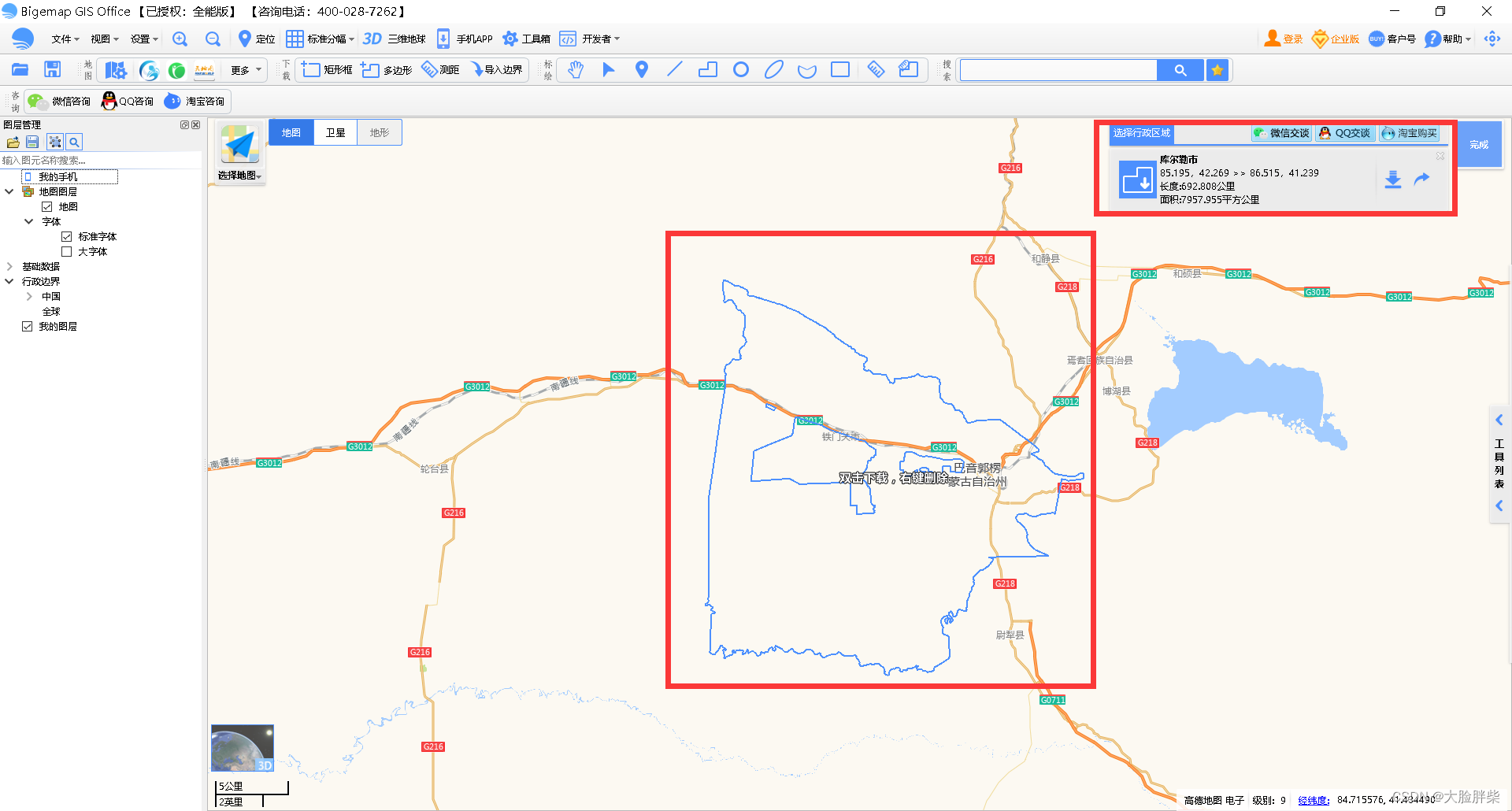
Task: Select the arrow pointer selection tool
Action: tap(608, 70)
